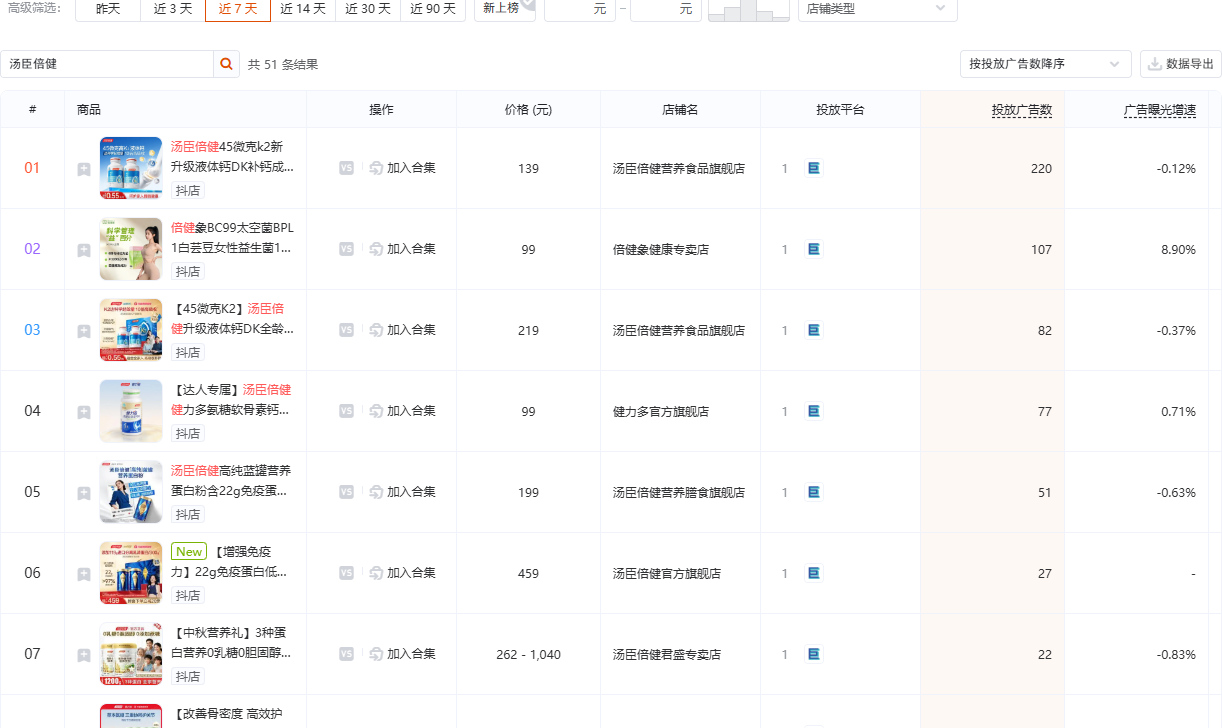This screenshot has height=728, width=1222.
Task: Open product title 汤臣倍健高纯蓝罐营养蛋白粉
Action: (232, 480)
